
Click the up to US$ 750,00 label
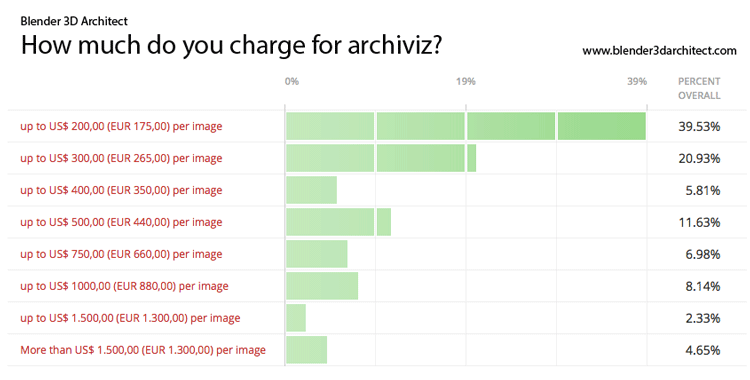[x=121, y=254]
